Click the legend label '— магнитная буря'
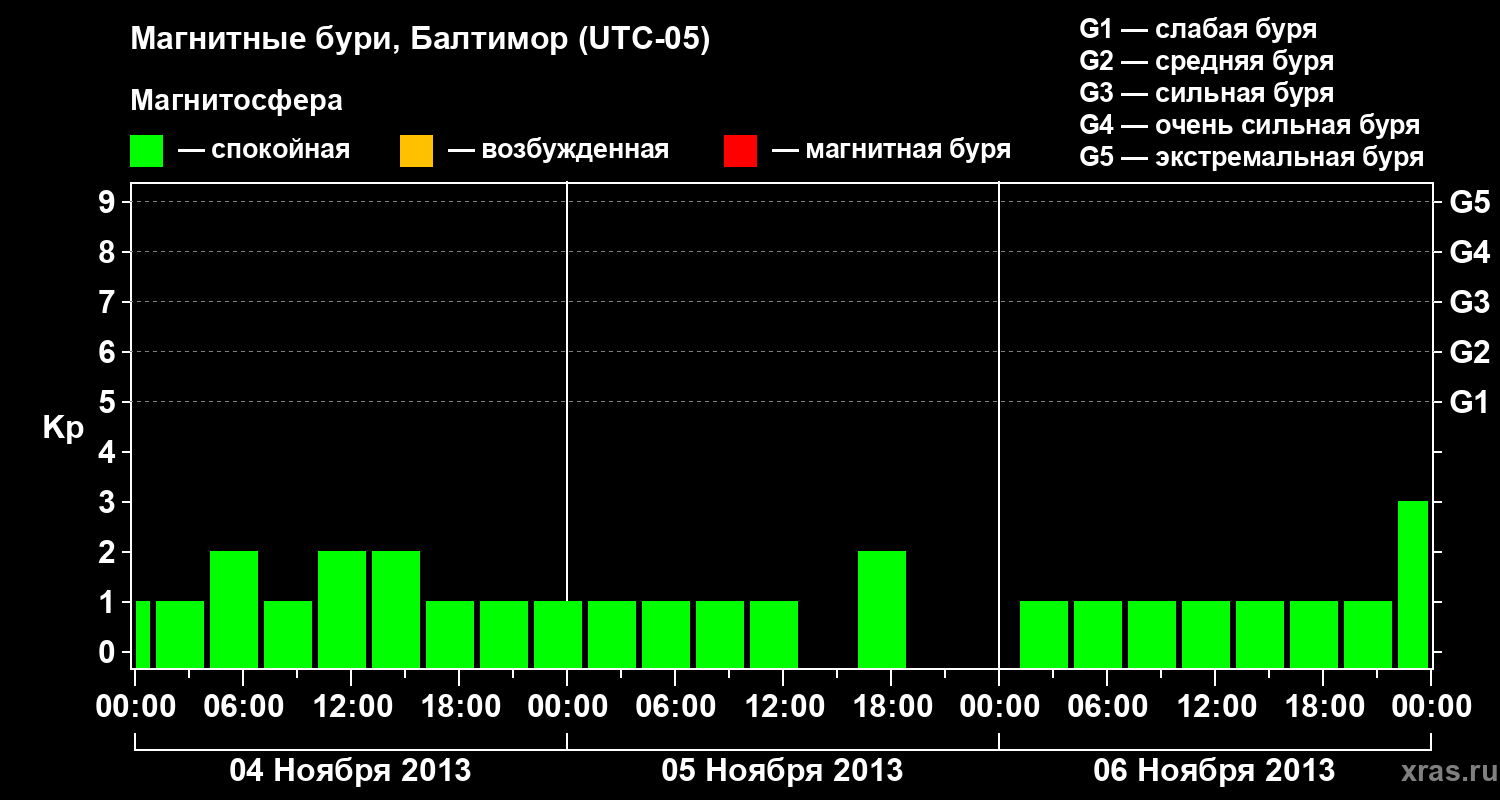This screenshot has height=800, width=1500. pos(892,150)
